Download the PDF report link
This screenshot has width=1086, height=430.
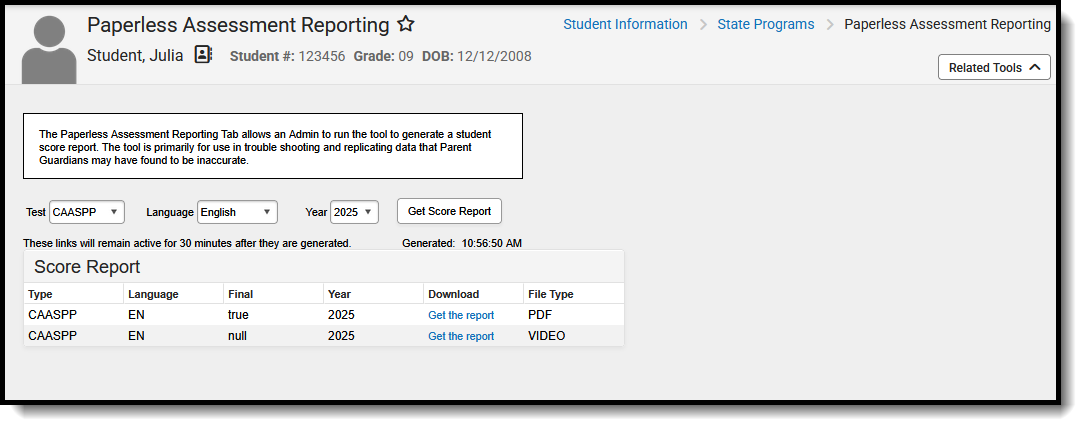pos(461,315)
